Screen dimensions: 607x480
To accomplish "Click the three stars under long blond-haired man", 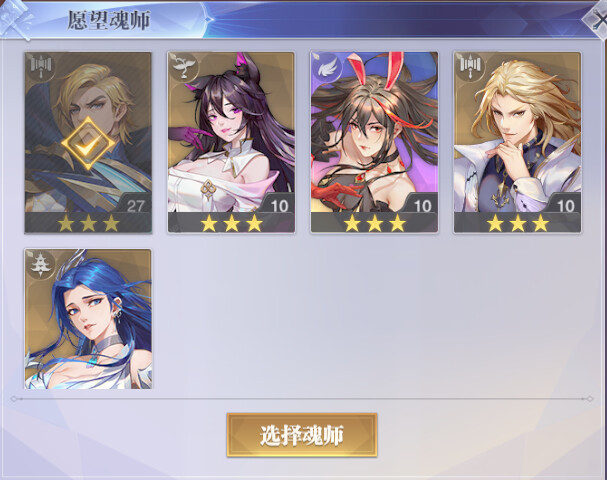I will pos(518,223).
